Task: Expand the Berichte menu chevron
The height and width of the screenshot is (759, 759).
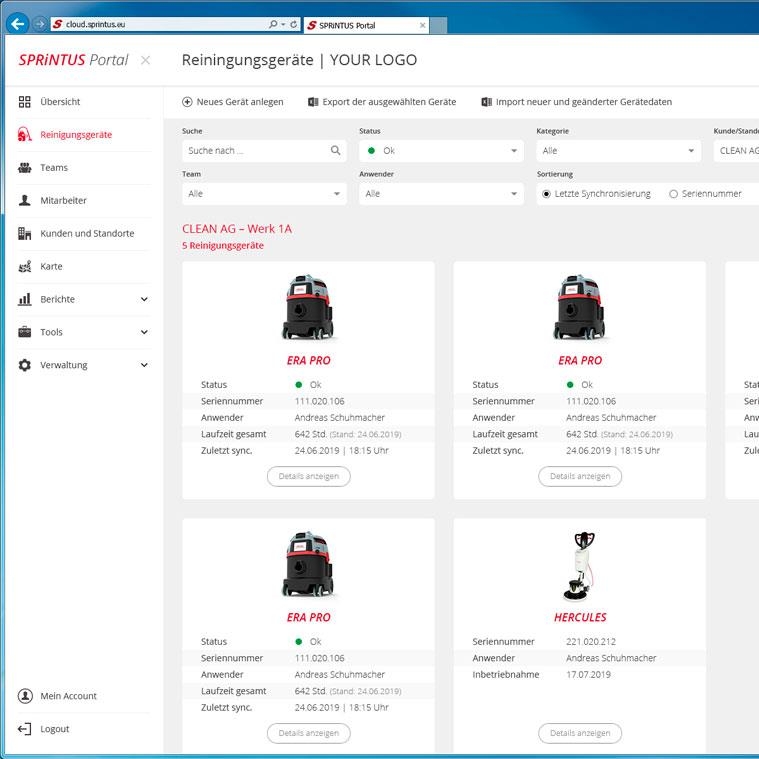Action: coord(144,299)
